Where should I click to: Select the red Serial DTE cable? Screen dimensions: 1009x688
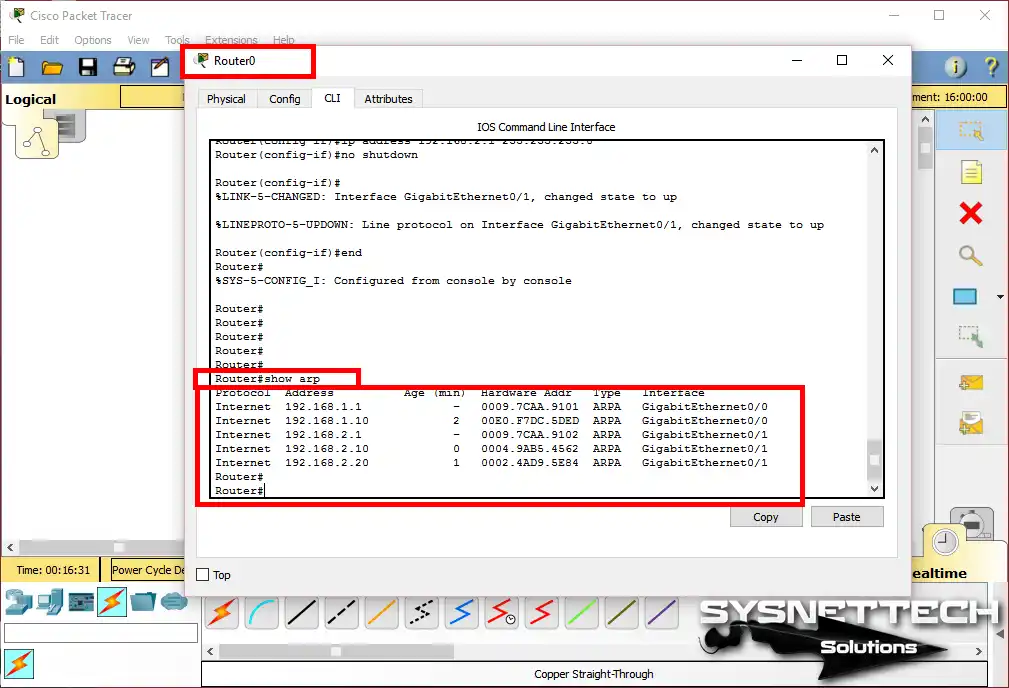[x=541, y=613]
